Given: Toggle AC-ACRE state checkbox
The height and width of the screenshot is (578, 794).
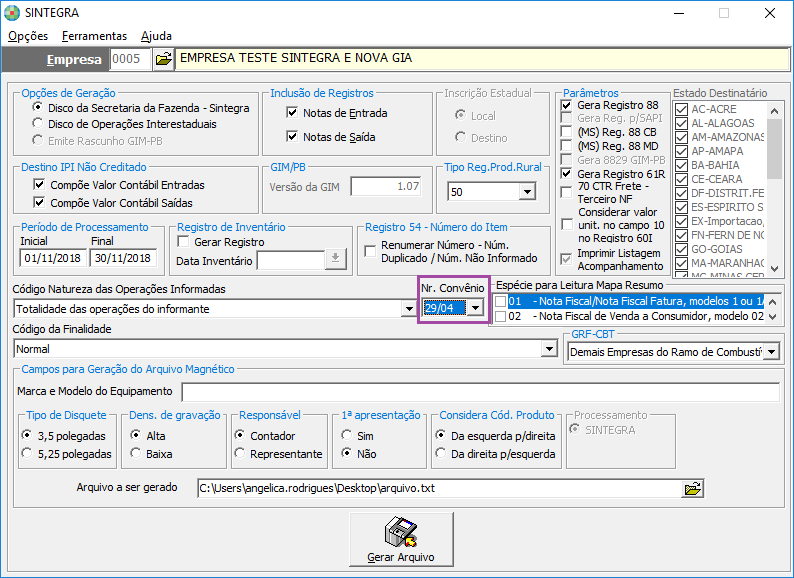Looking at the screenshot, I should coord(682,109).
